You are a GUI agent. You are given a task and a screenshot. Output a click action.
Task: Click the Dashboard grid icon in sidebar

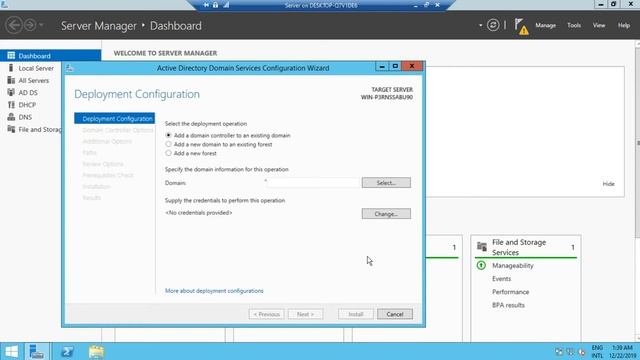(x=11, y=56)
